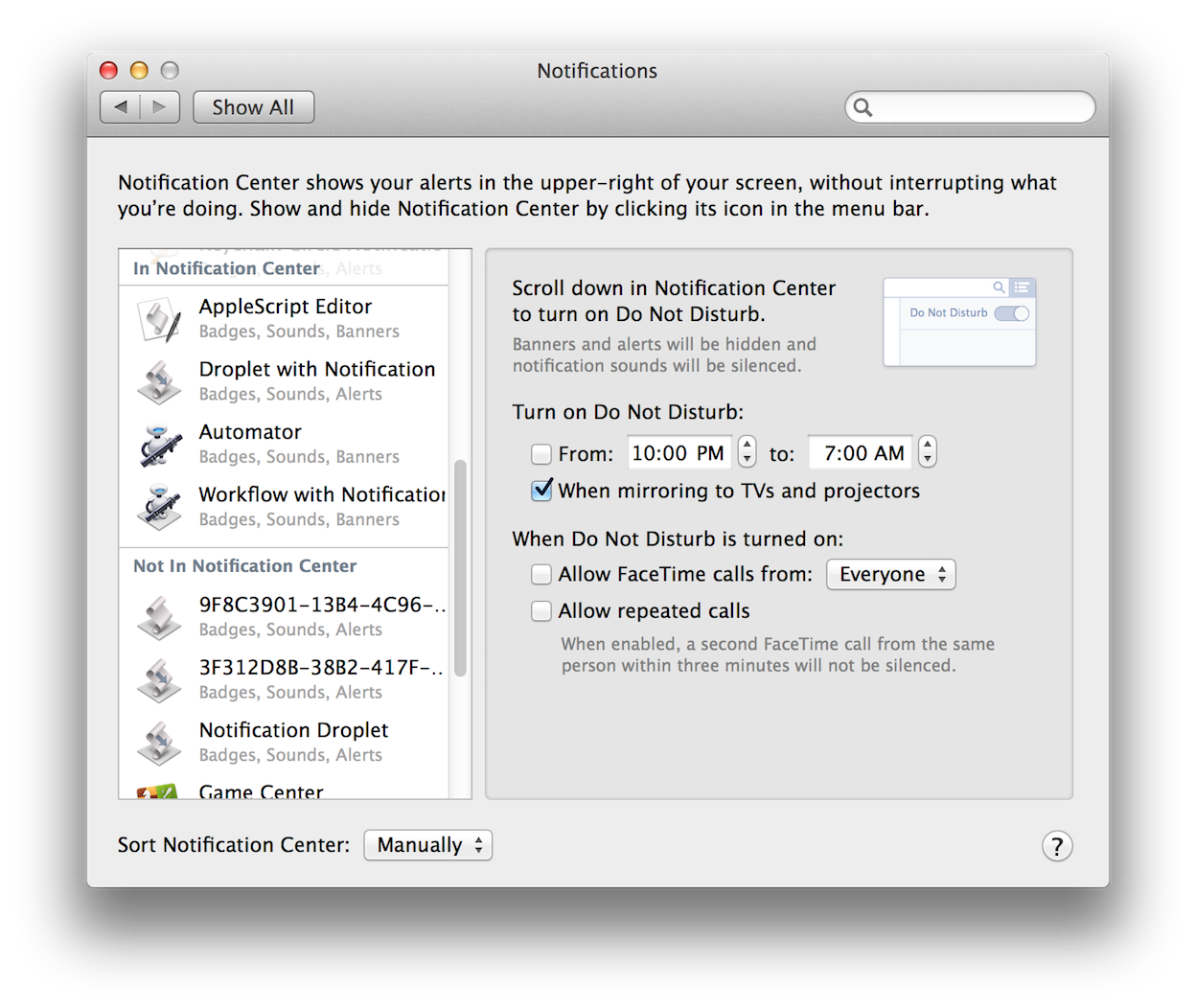The width and height of the screenshot is (1196, 1008).
Task: Click the Notification Droplet icon
Action: click(x=159, y=743)
